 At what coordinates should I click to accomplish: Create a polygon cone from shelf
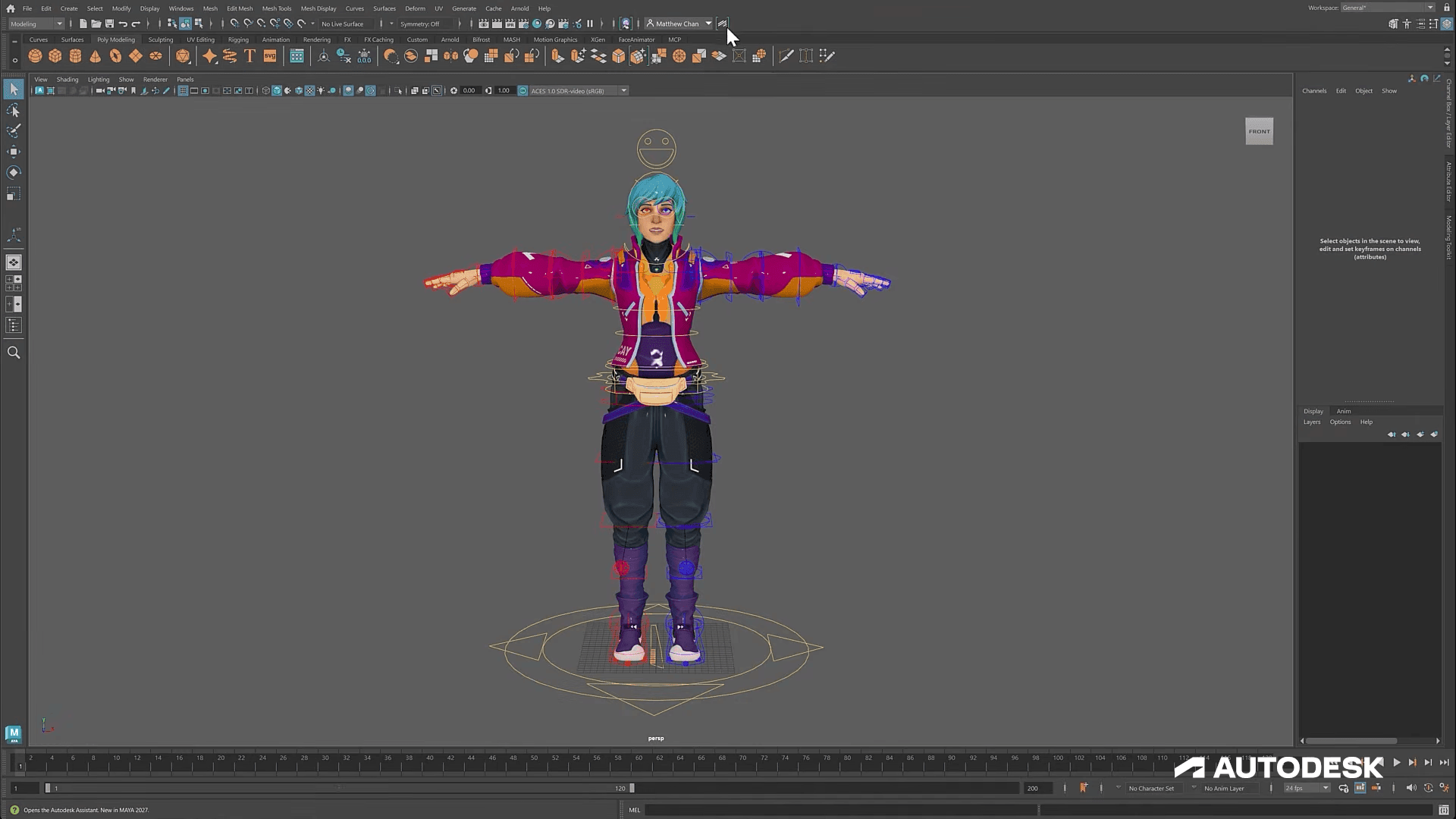click(95, 56)
